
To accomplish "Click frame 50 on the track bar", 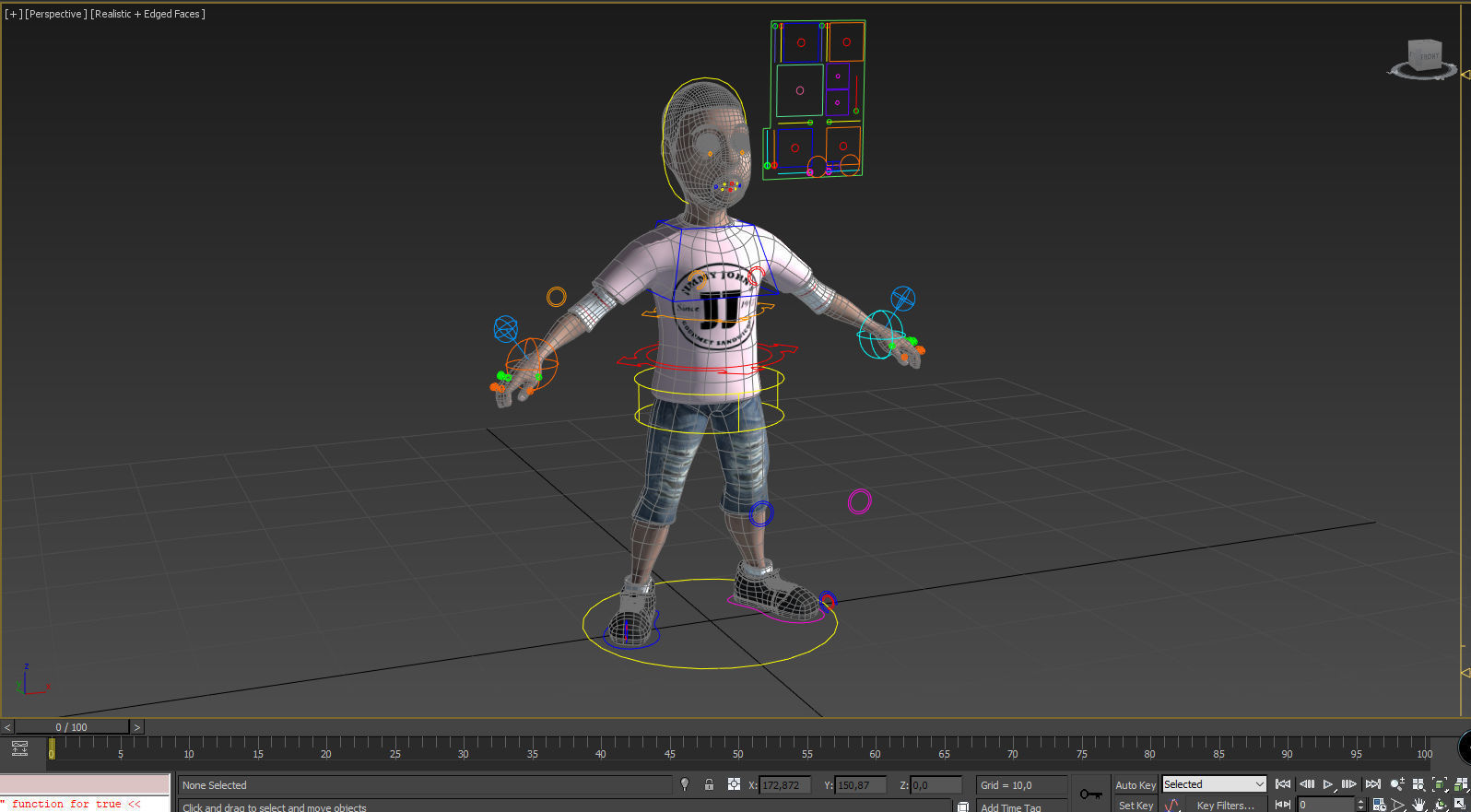I will [737, 753].
